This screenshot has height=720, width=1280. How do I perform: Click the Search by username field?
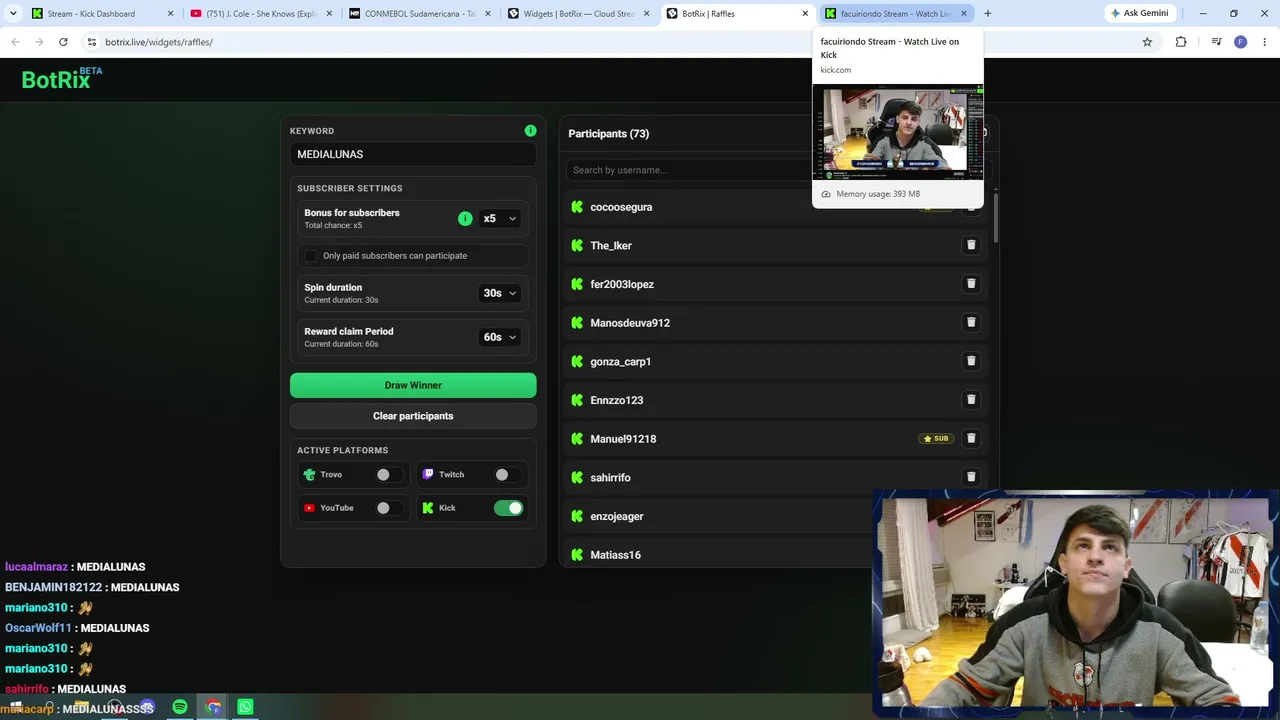690,170
